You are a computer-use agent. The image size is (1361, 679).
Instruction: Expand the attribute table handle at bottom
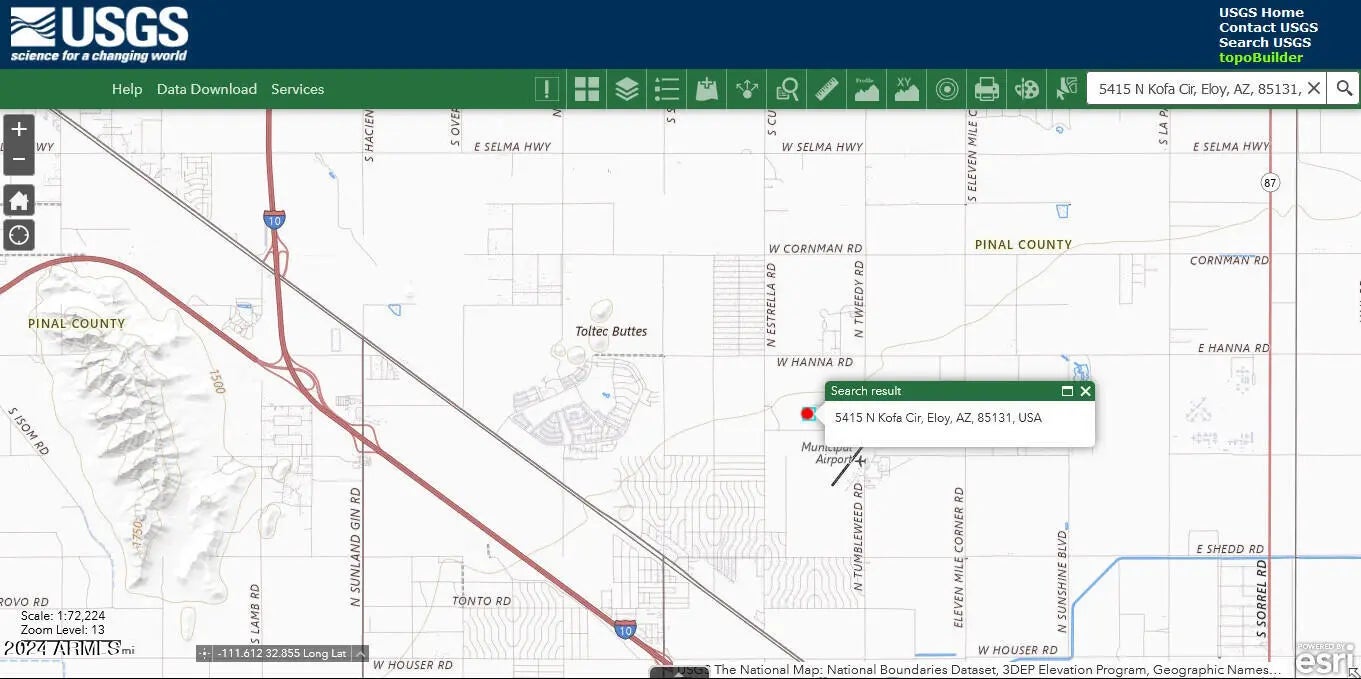tap(679, 672)
